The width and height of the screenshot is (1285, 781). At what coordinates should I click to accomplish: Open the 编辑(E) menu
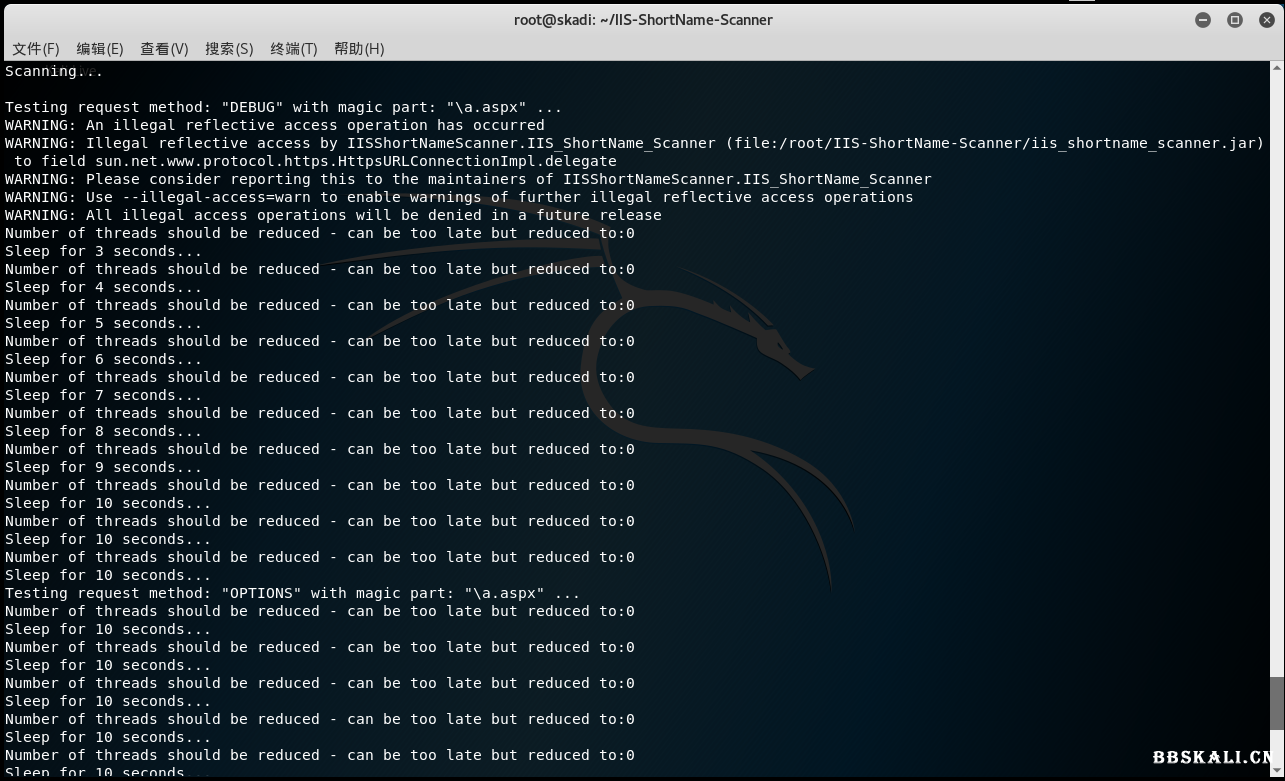(100, 48)
